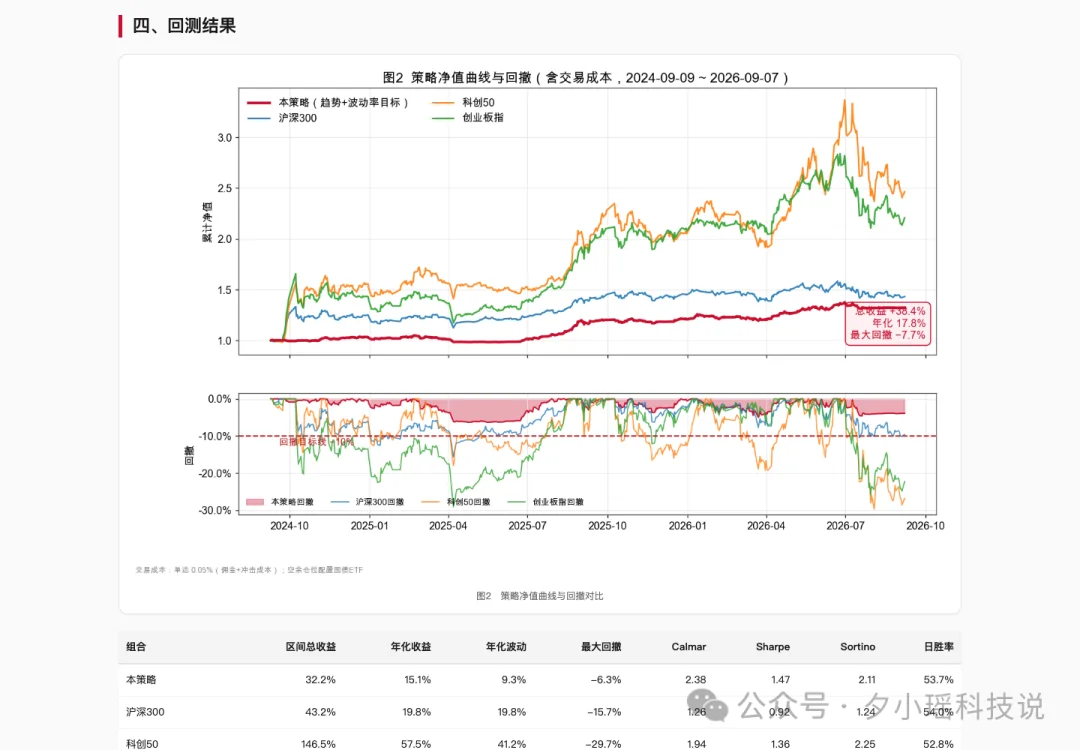Click drawdown axis label -30.0%
Viewport: 1080px width, 750px height.
click(215, 510)
